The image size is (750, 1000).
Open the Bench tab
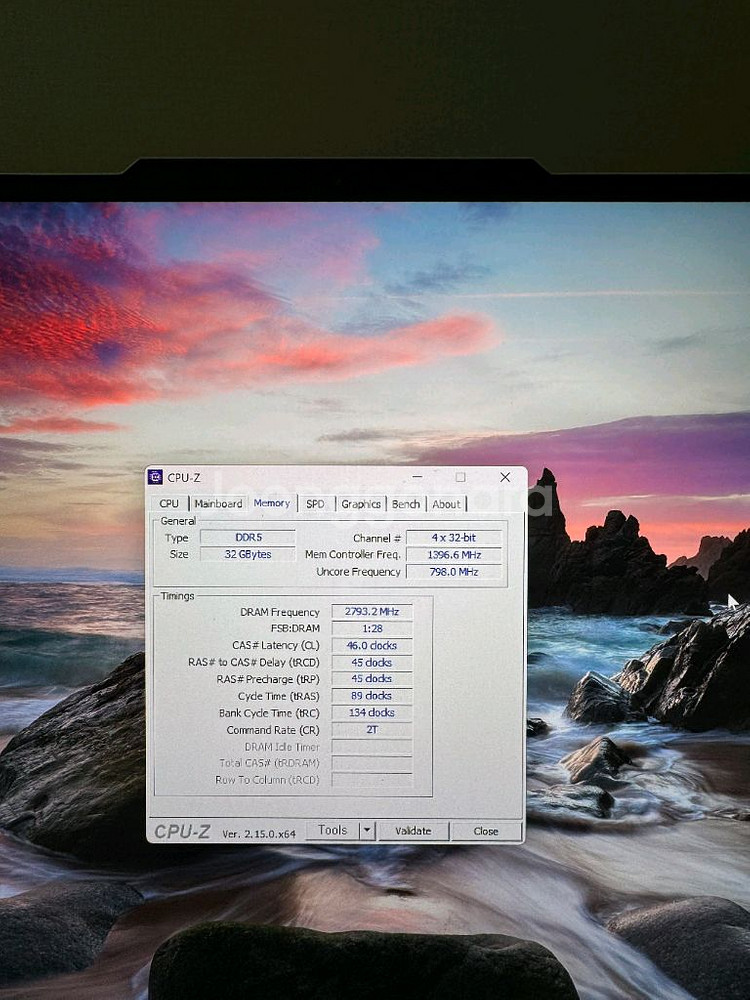tap(406, 504)
